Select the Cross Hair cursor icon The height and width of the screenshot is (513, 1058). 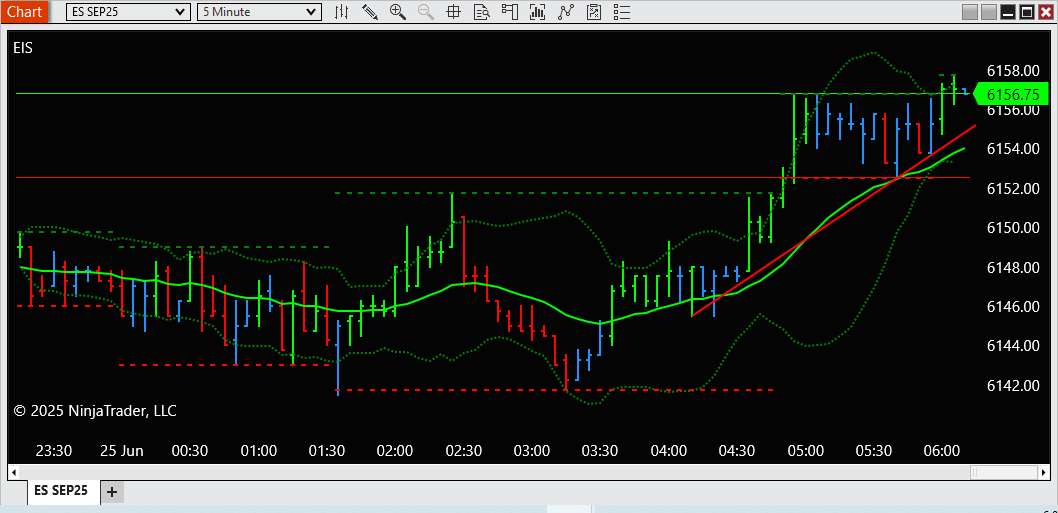point(453,11)
